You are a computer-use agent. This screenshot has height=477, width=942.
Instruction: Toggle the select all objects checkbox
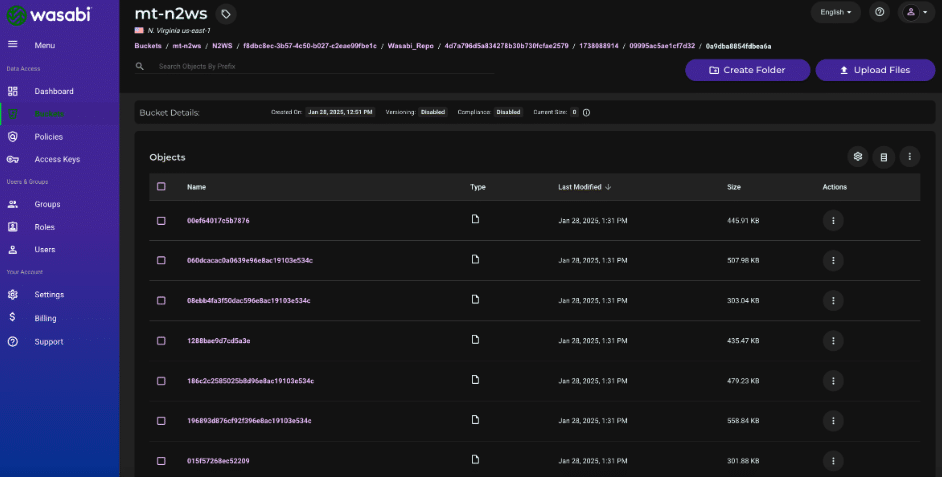161,187
